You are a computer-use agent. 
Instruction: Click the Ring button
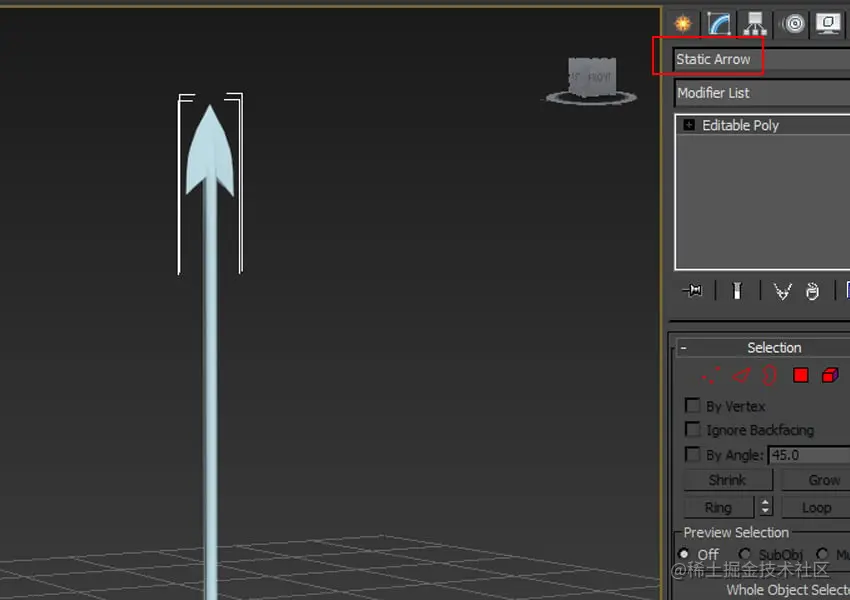(x=718, y=508)
